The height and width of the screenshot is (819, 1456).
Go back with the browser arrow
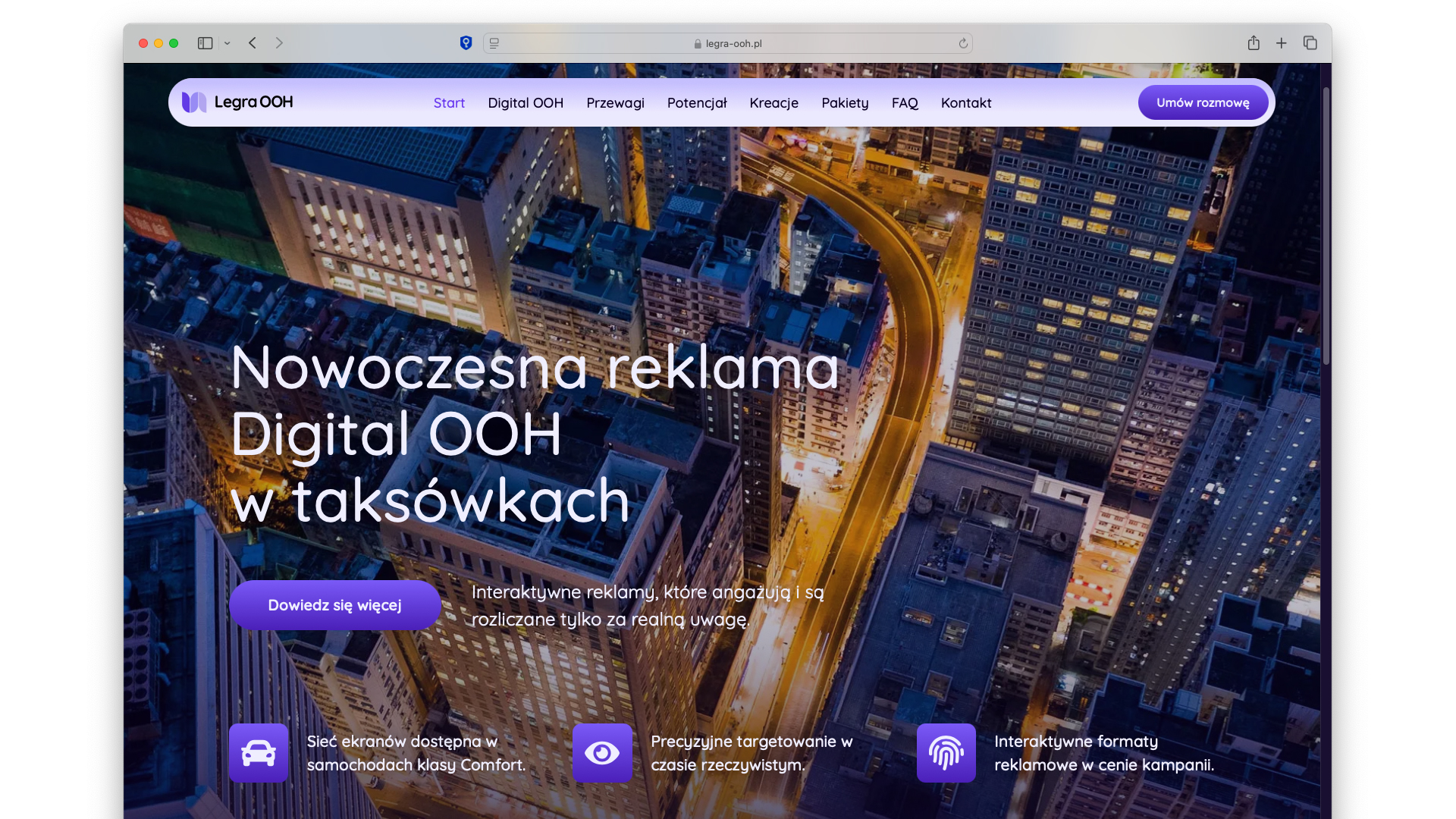253,43
